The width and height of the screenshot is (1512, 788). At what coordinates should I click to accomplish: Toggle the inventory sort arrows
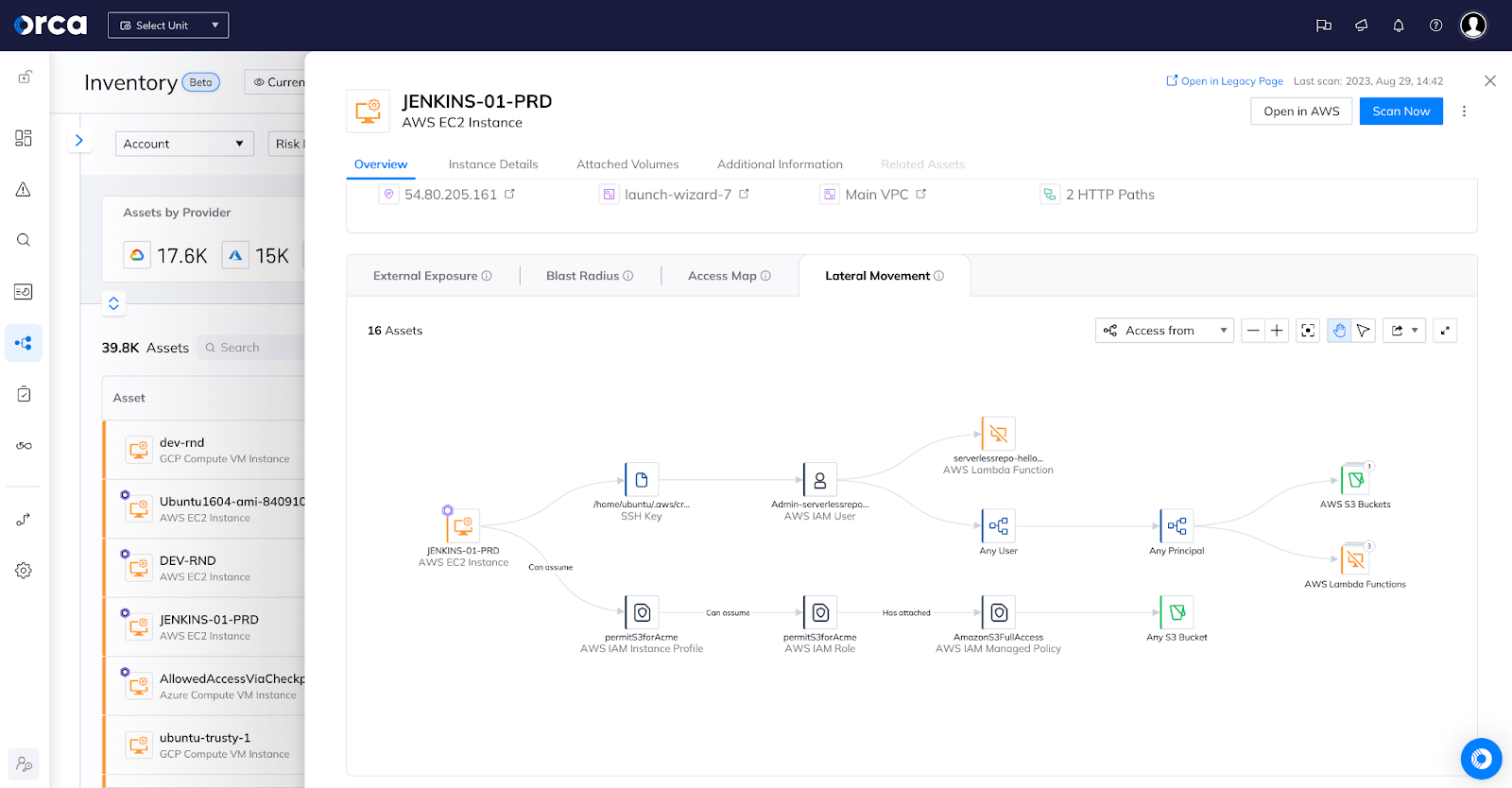(x=113, y=303)
